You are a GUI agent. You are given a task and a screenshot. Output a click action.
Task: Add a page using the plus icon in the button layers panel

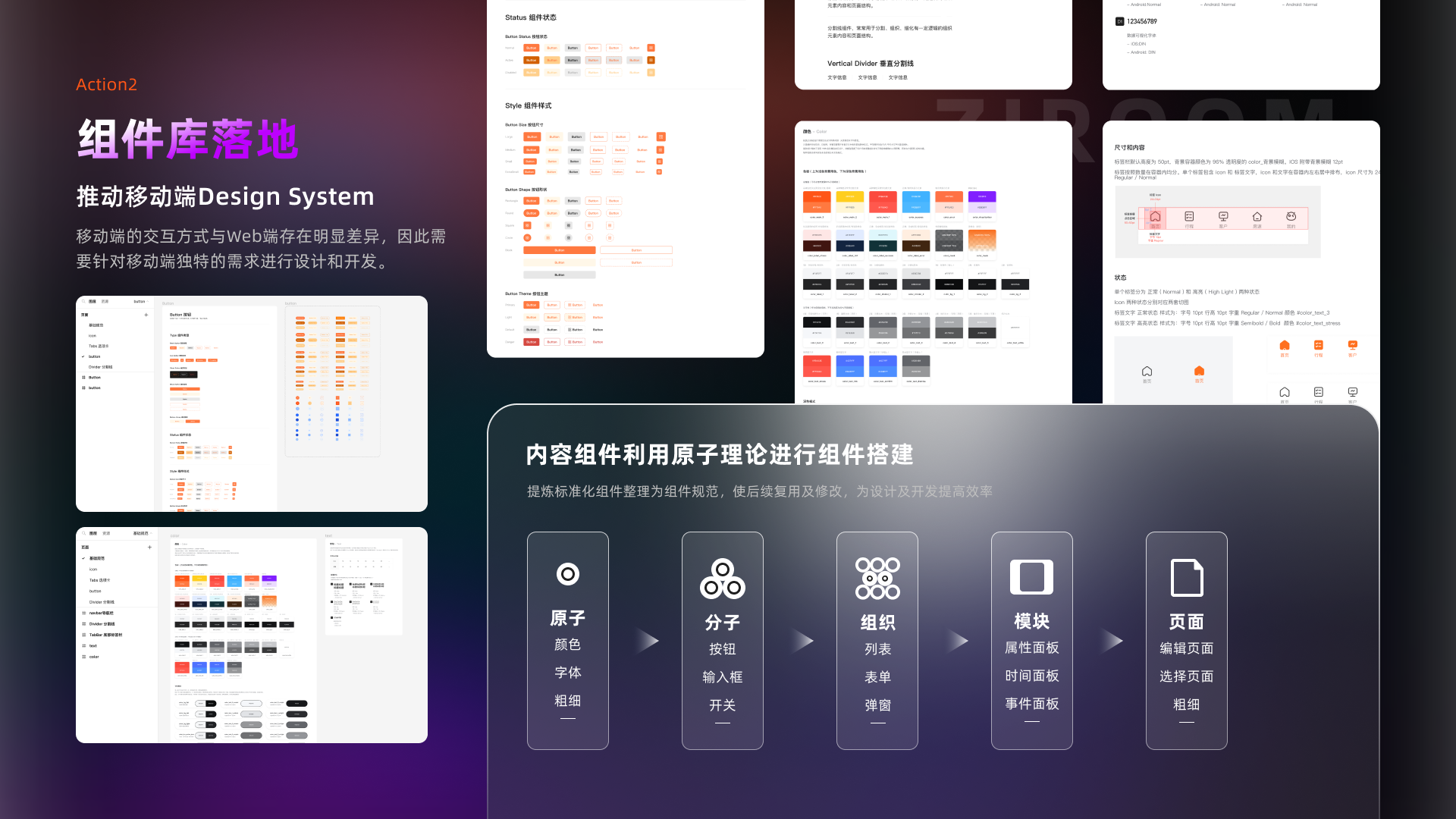pyautogui.click(x=146, y=315)
